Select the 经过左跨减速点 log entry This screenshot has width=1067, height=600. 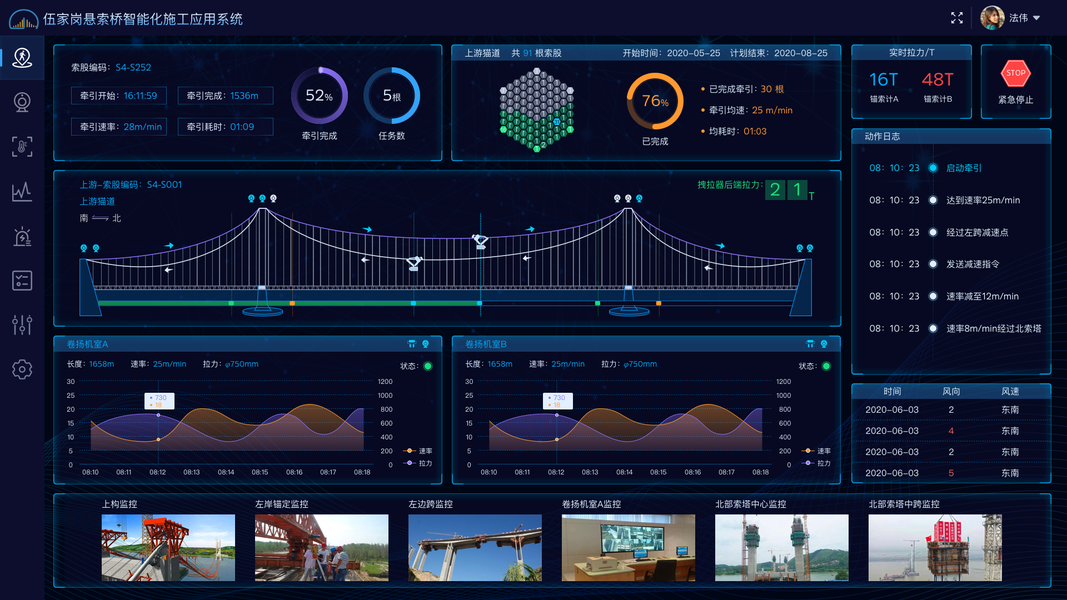(x=977, y=232)
